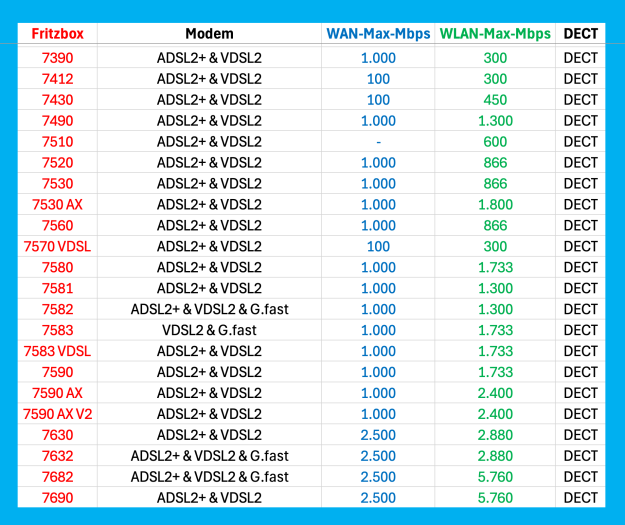Click the DECT cell in the 7390 row

[x=580, y=58]
